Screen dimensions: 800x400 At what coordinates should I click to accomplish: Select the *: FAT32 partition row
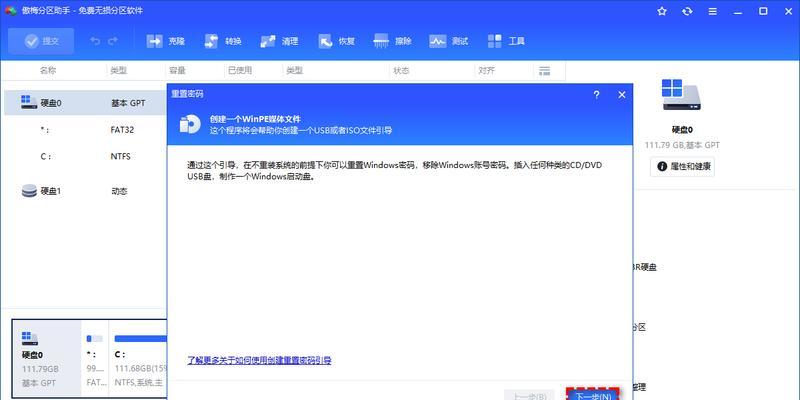[86, 130]
